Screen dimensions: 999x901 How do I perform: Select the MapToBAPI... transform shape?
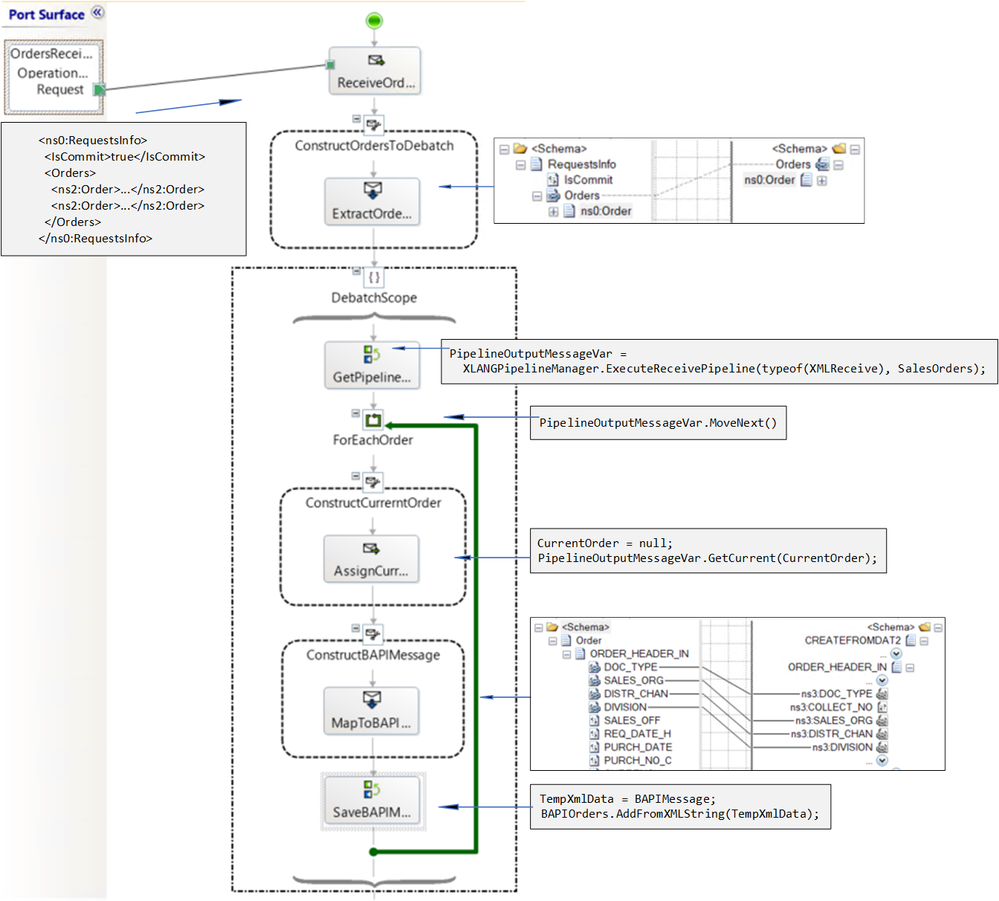[371, 711]
